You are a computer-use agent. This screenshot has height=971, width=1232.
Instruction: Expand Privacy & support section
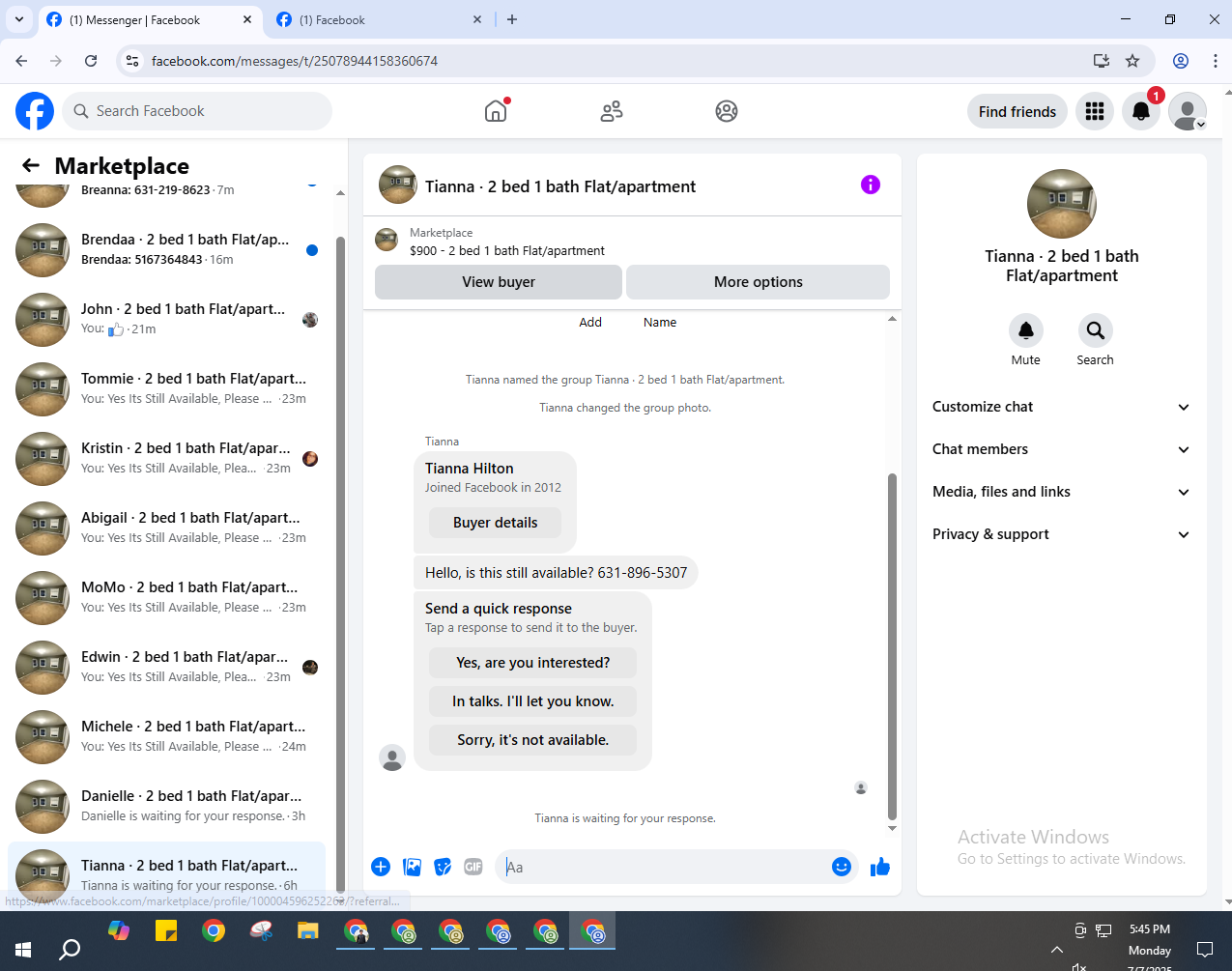[1061, 534]
